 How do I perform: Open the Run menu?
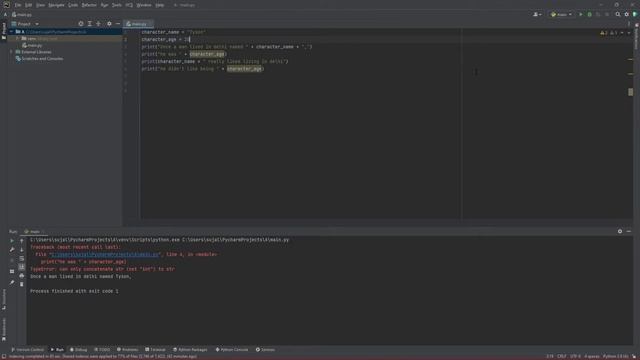click(x=104, y=5)
